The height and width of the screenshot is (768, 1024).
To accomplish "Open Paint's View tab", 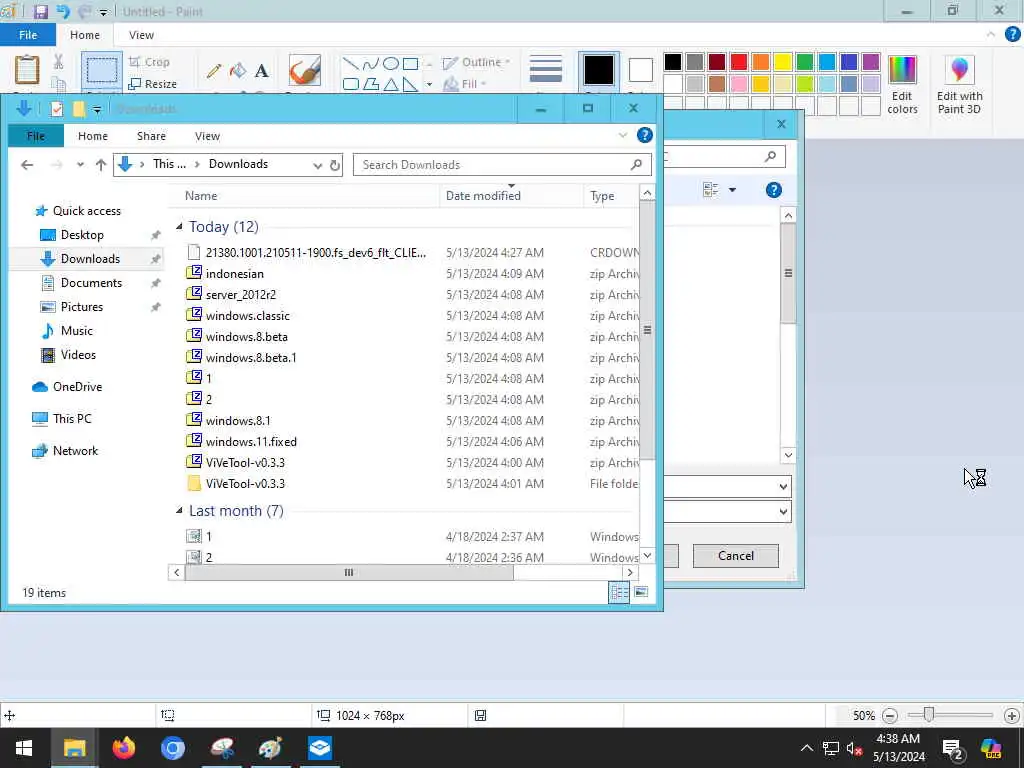I will coord(141,35).
